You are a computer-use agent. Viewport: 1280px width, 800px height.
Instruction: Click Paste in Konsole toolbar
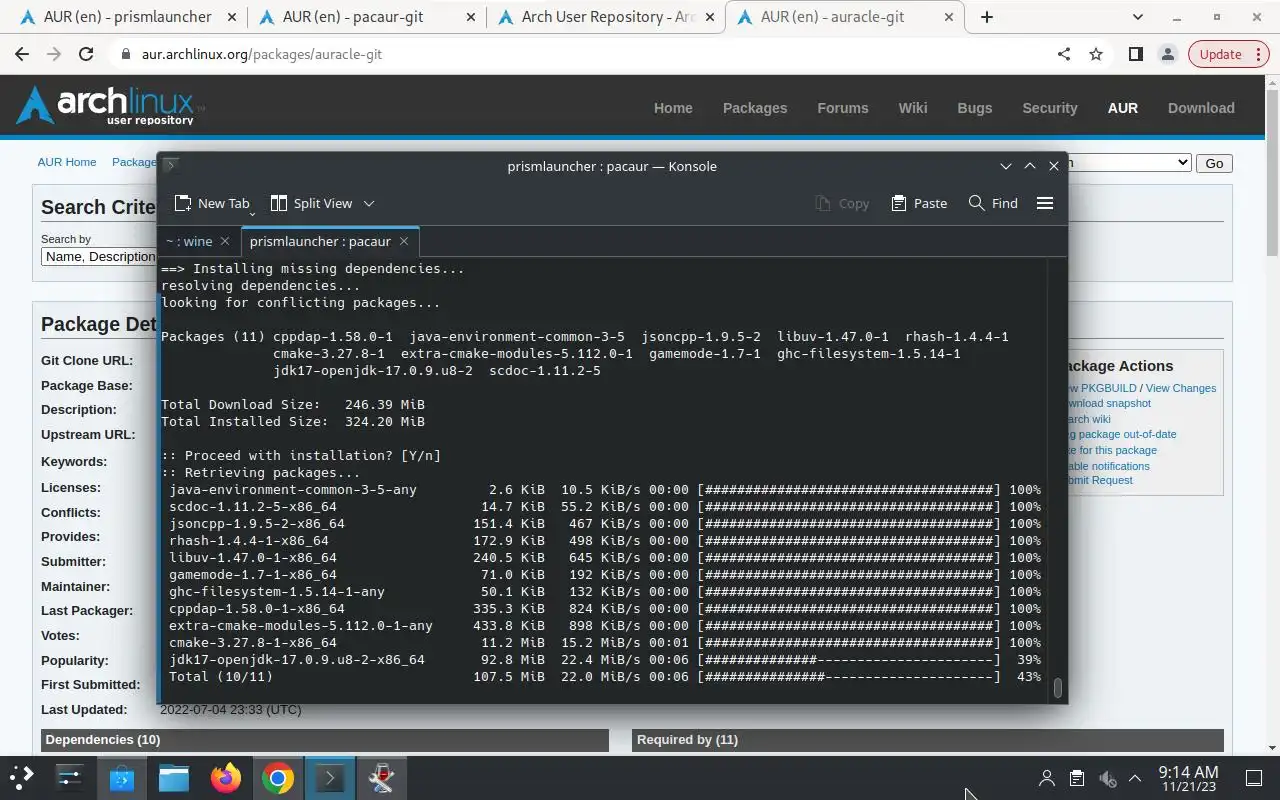click(918, 203)
